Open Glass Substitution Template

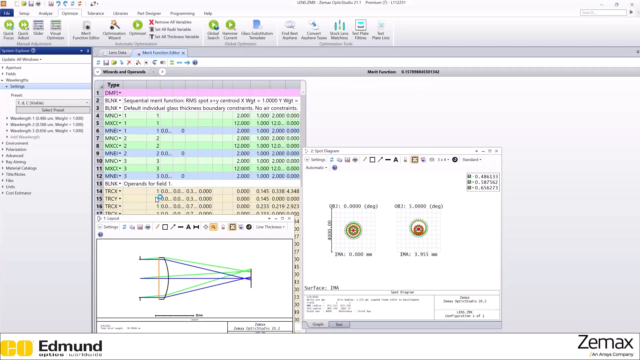[x=257, y=30]
